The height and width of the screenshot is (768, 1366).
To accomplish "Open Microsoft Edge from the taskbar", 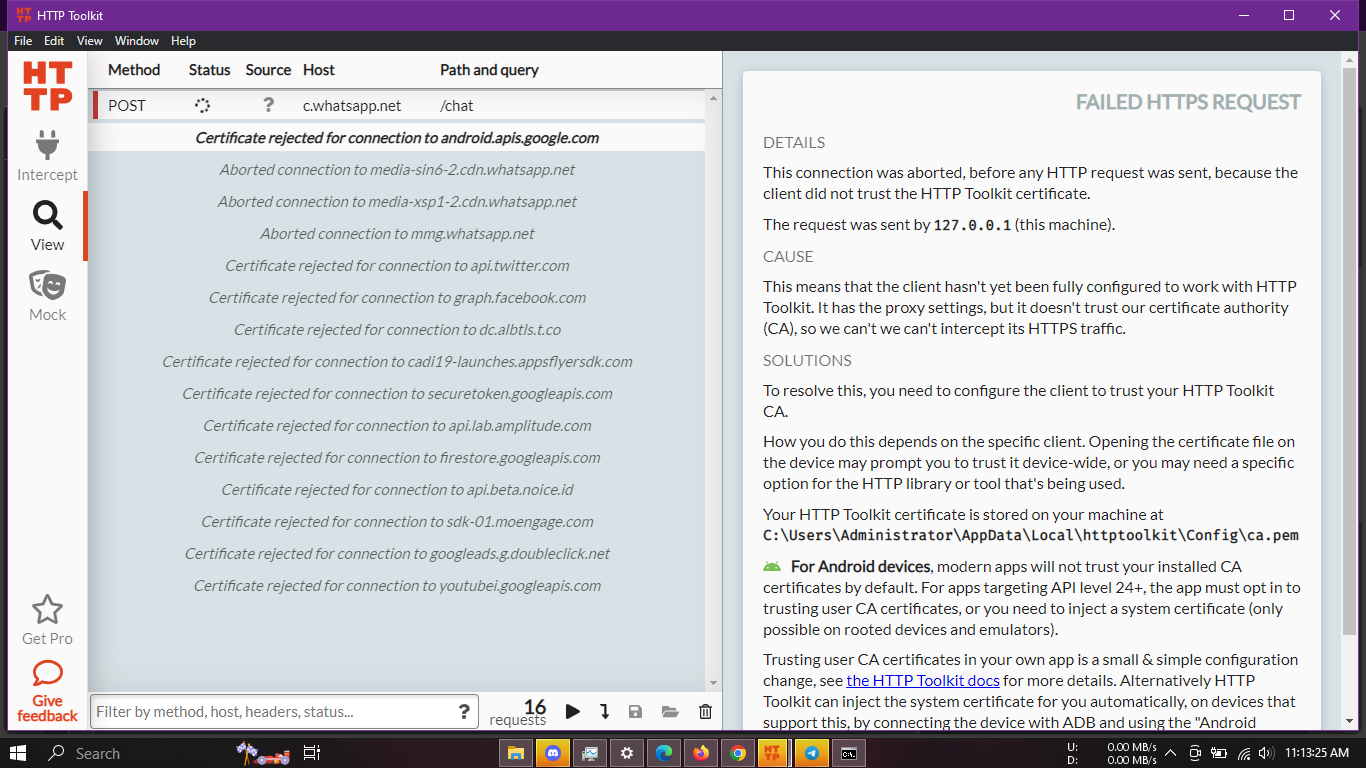I will click(664, 753).
